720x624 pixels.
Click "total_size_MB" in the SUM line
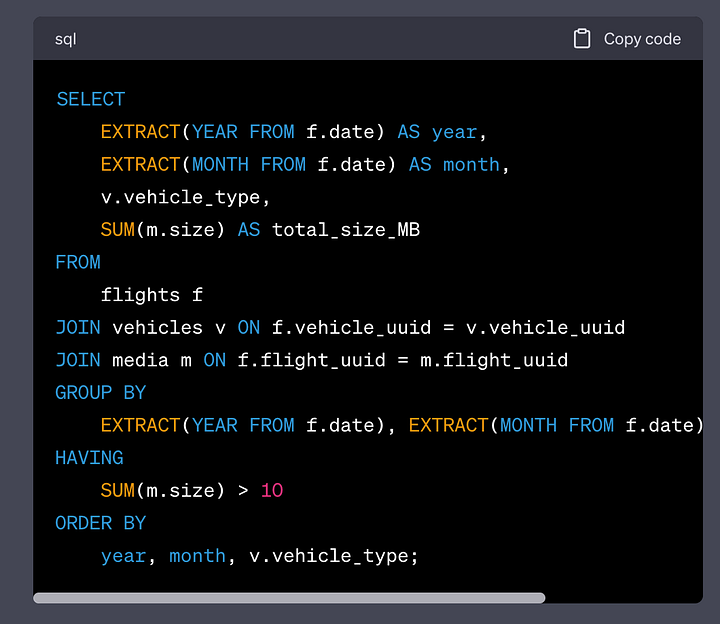click(346, 230)
